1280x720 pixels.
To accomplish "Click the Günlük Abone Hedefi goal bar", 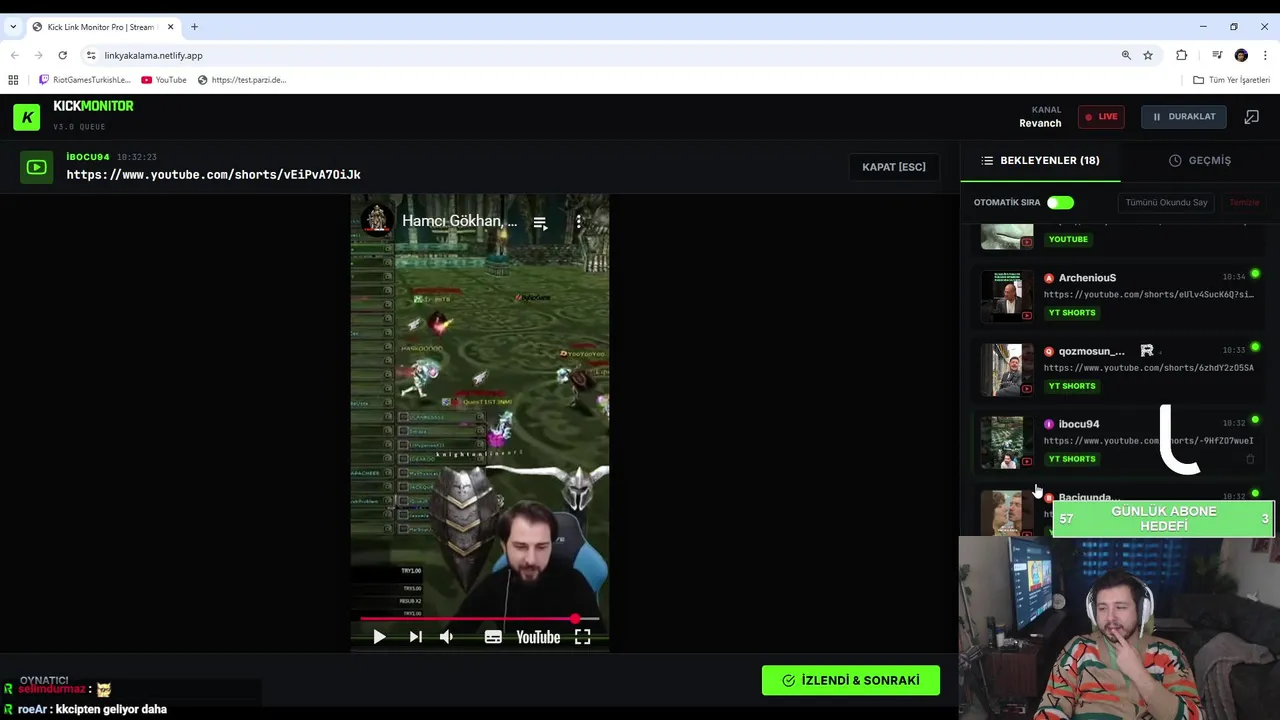I will pos(1164,519).
